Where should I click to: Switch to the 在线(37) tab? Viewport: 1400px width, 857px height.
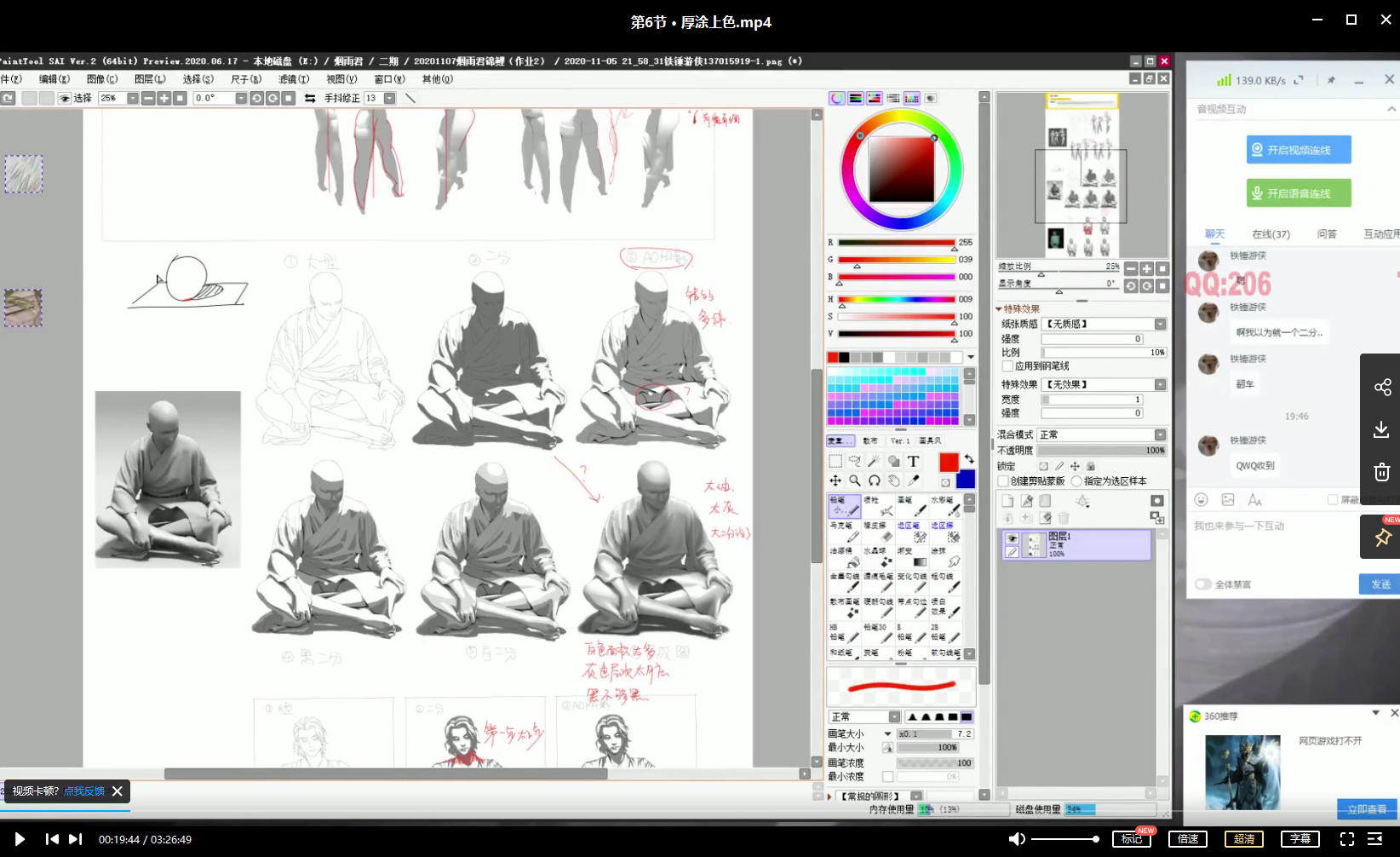1271,234
